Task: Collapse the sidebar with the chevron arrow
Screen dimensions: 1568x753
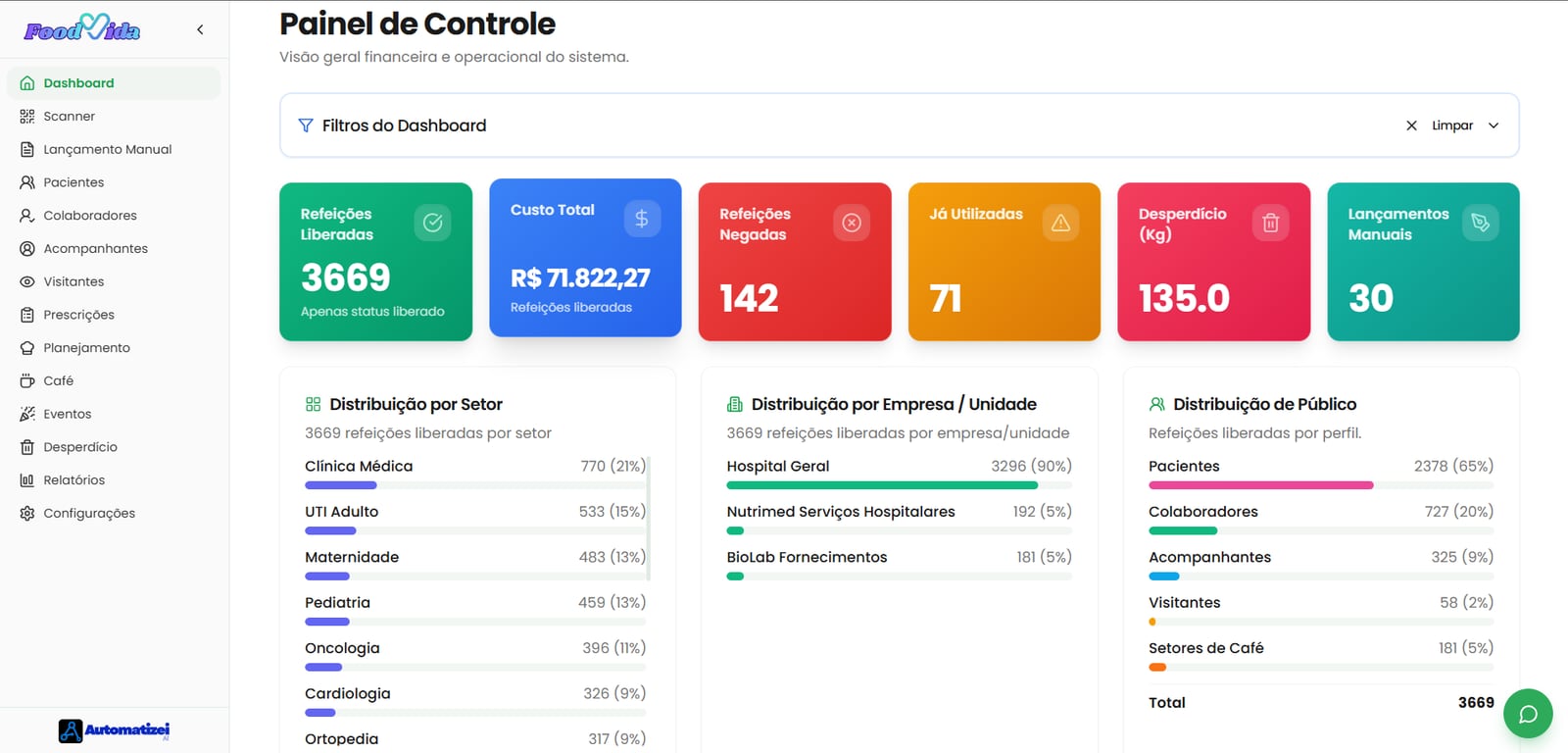Action: (200, 29)
